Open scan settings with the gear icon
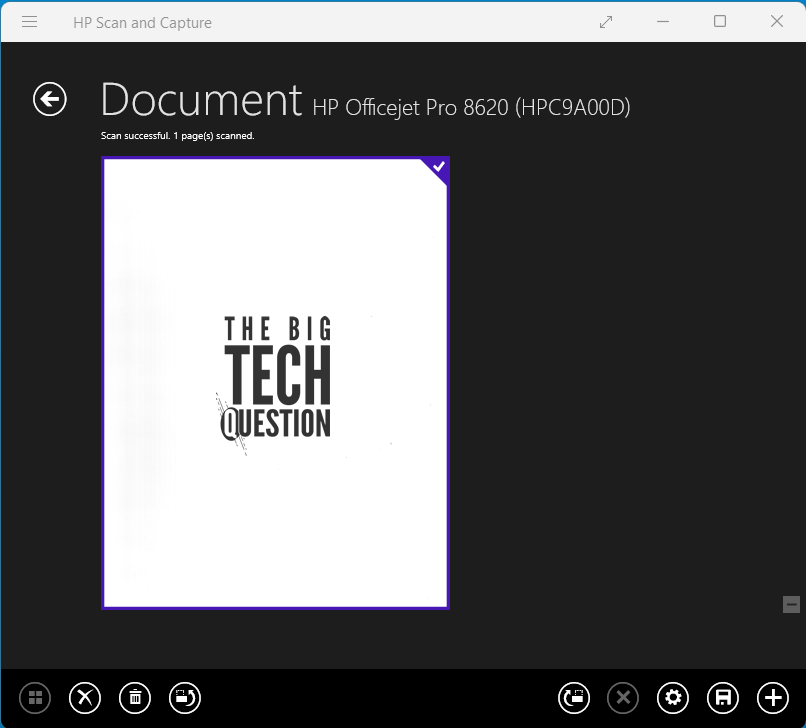 coord(673,698)
